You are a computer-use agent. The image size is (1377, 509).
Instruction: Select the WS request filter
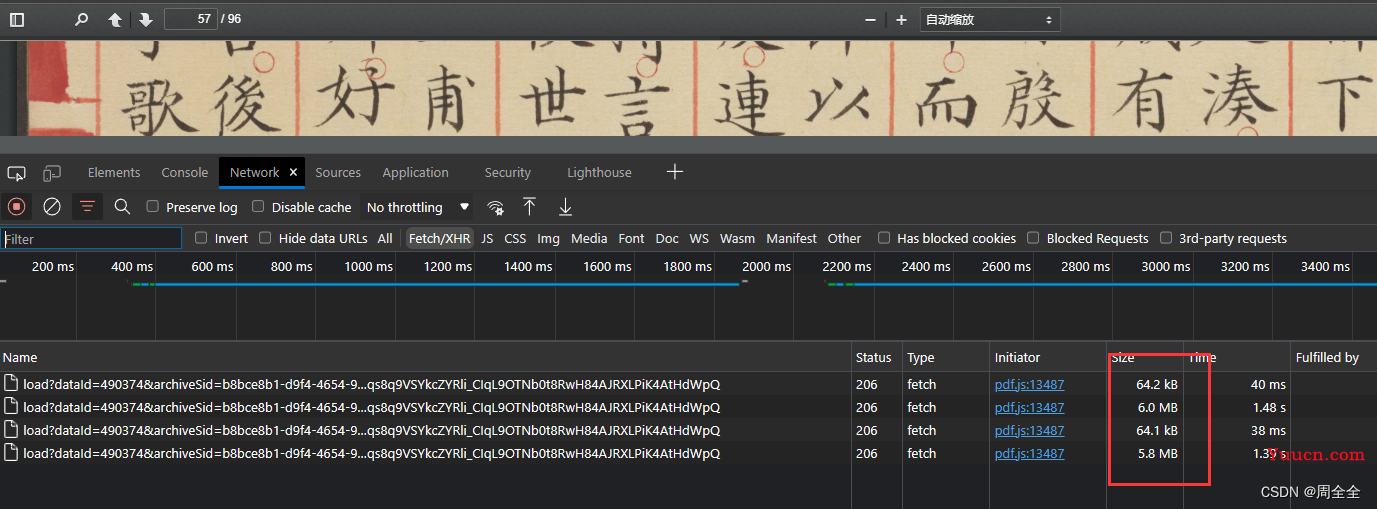pos(699,238)
